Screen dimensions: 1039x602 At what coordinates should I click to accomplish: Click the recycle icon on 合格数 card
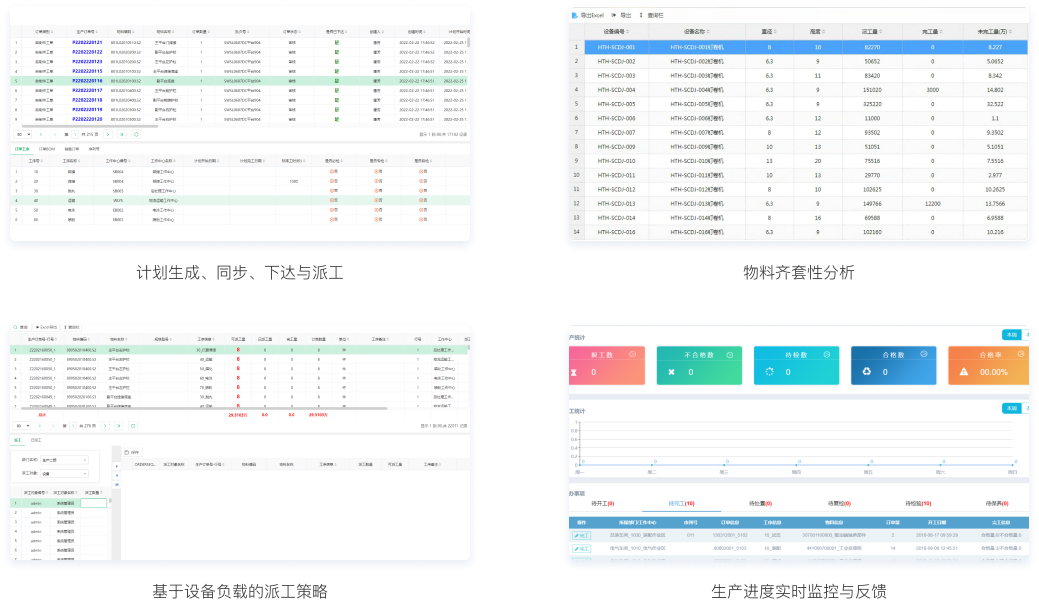[865, 372]
